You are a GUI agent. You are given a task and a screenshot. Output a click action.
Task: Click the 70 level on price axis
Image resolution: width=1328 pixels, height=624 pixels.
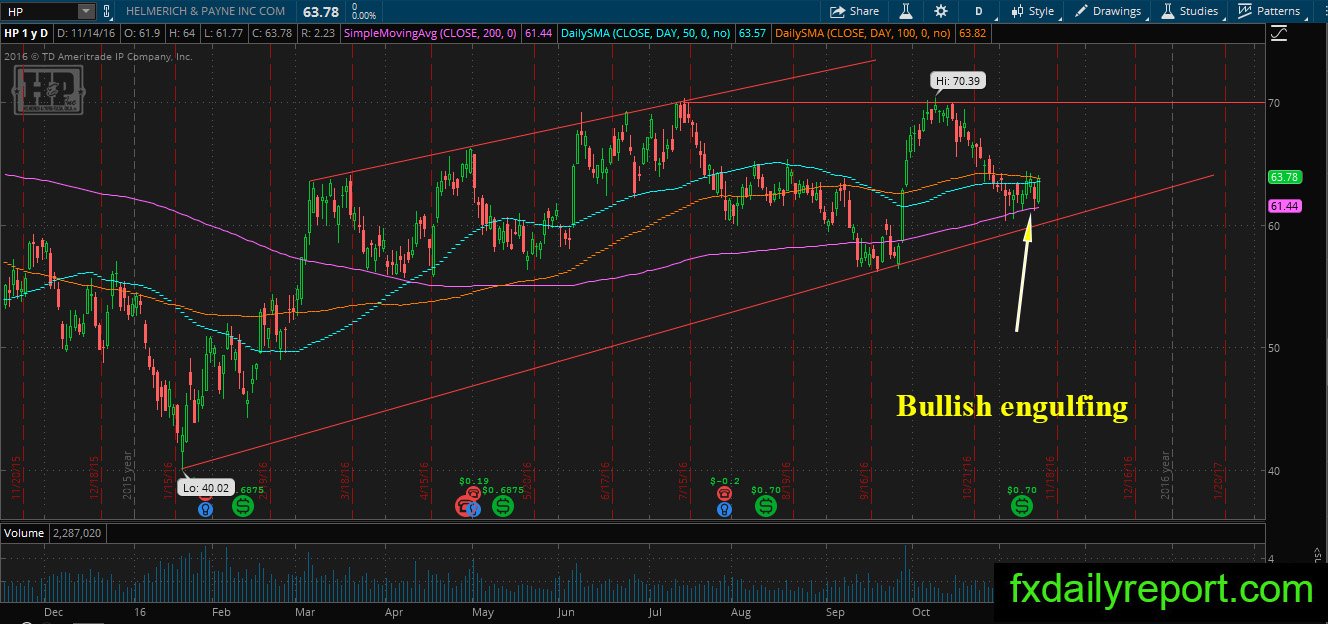[1276, 103]
